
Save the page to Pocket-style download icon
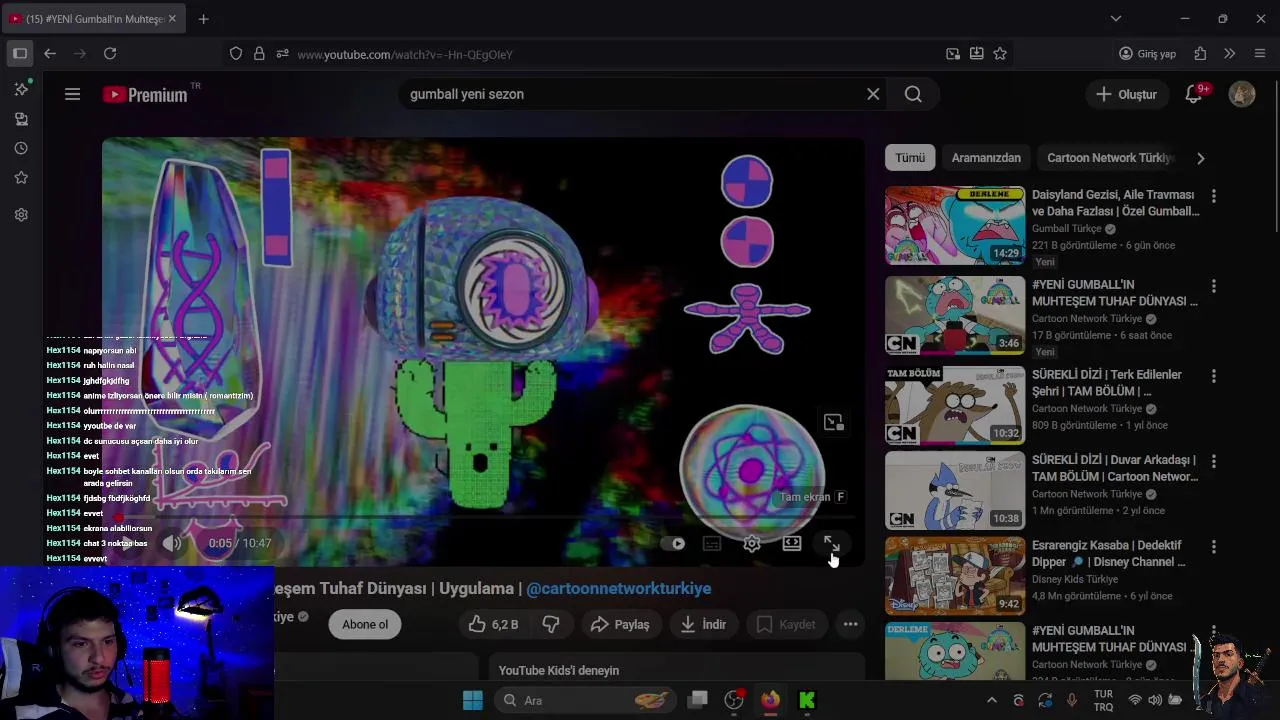(976, 54)
